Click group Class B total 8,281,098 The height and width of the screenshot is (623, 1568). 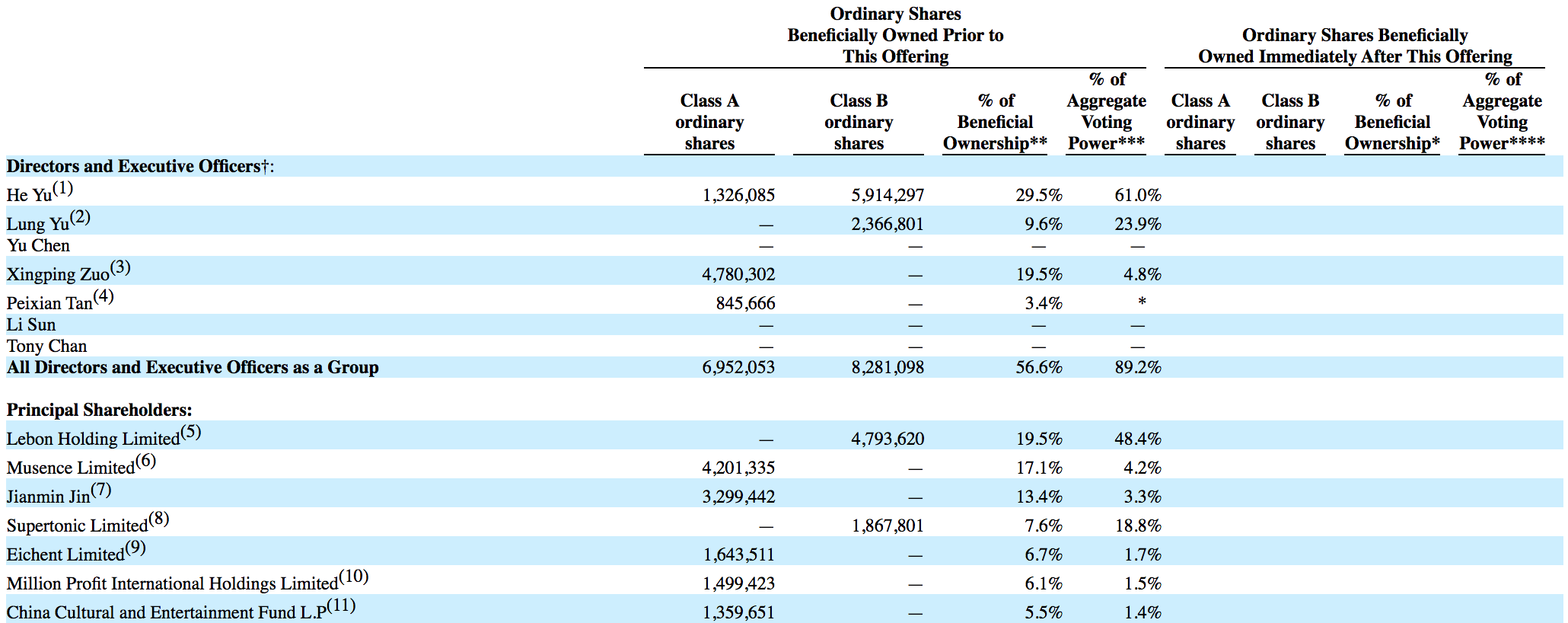point(888,367)
